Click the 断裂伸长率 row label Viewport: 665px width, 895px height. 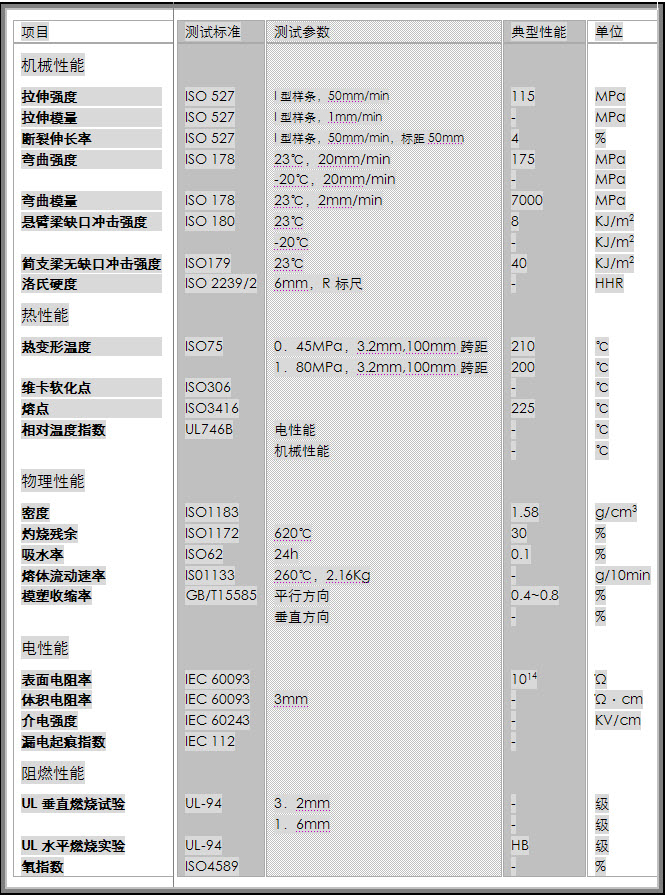[x=56, y=138]
